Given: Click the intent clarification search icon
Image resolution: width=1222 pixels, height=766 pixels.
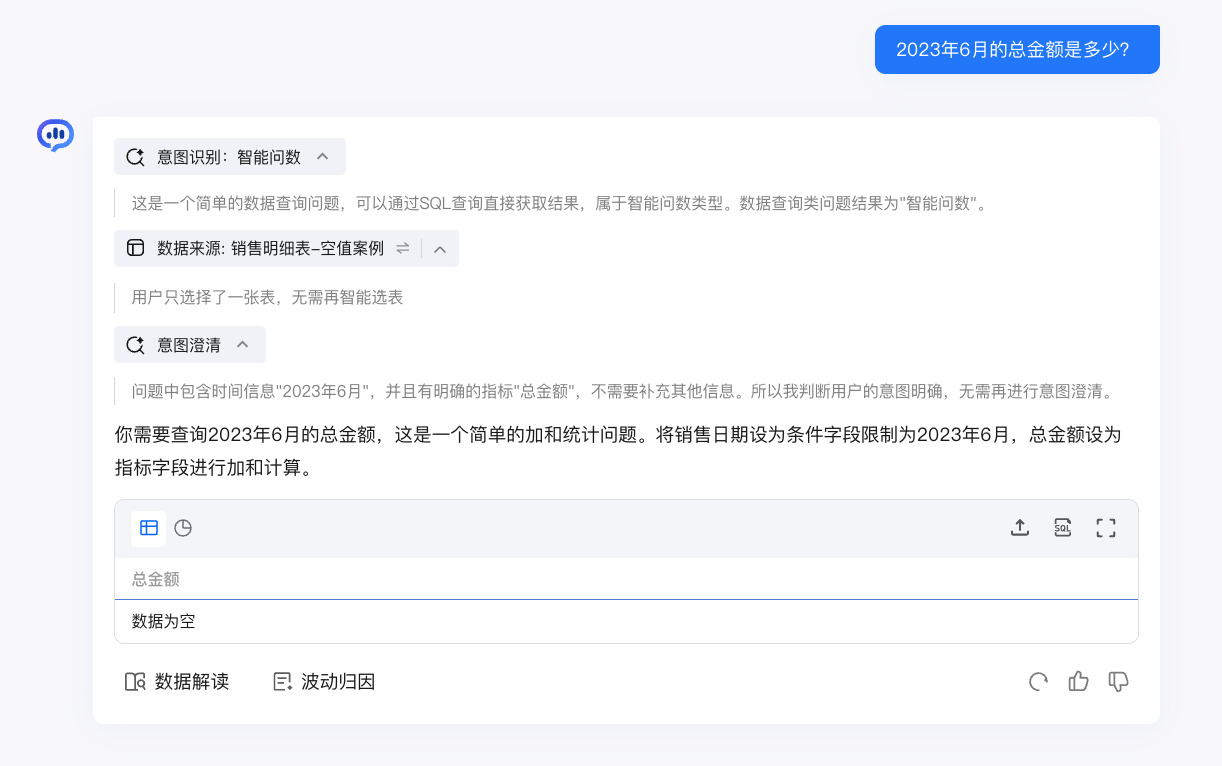Looking at the screenshot, I should point(135,345).
